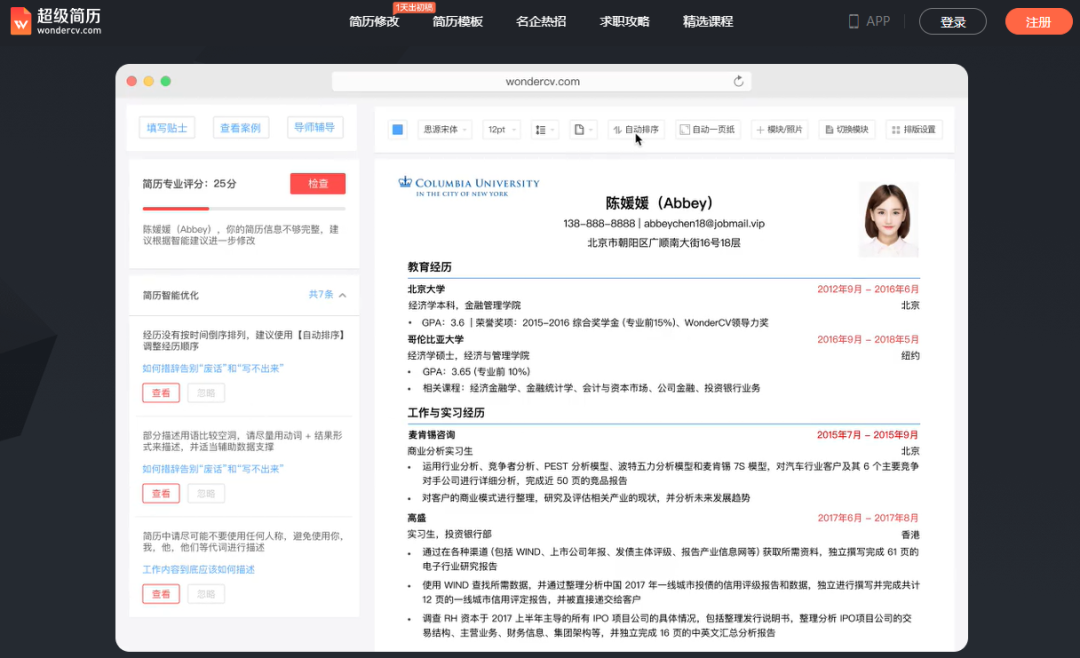1080x658 pixels.
Task: Reload the page using the address bar refresh icon
Action: (x=738, y=81)
